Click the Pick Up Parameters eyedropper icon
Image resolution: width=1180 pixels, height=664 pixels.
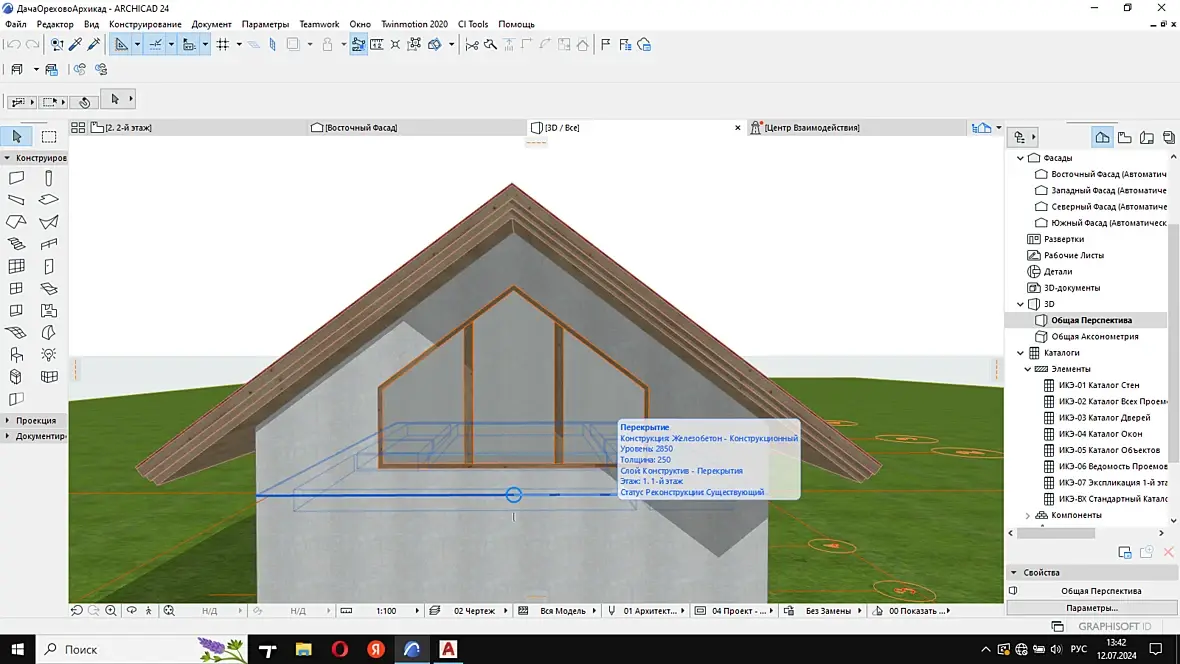tap(75, 45)
